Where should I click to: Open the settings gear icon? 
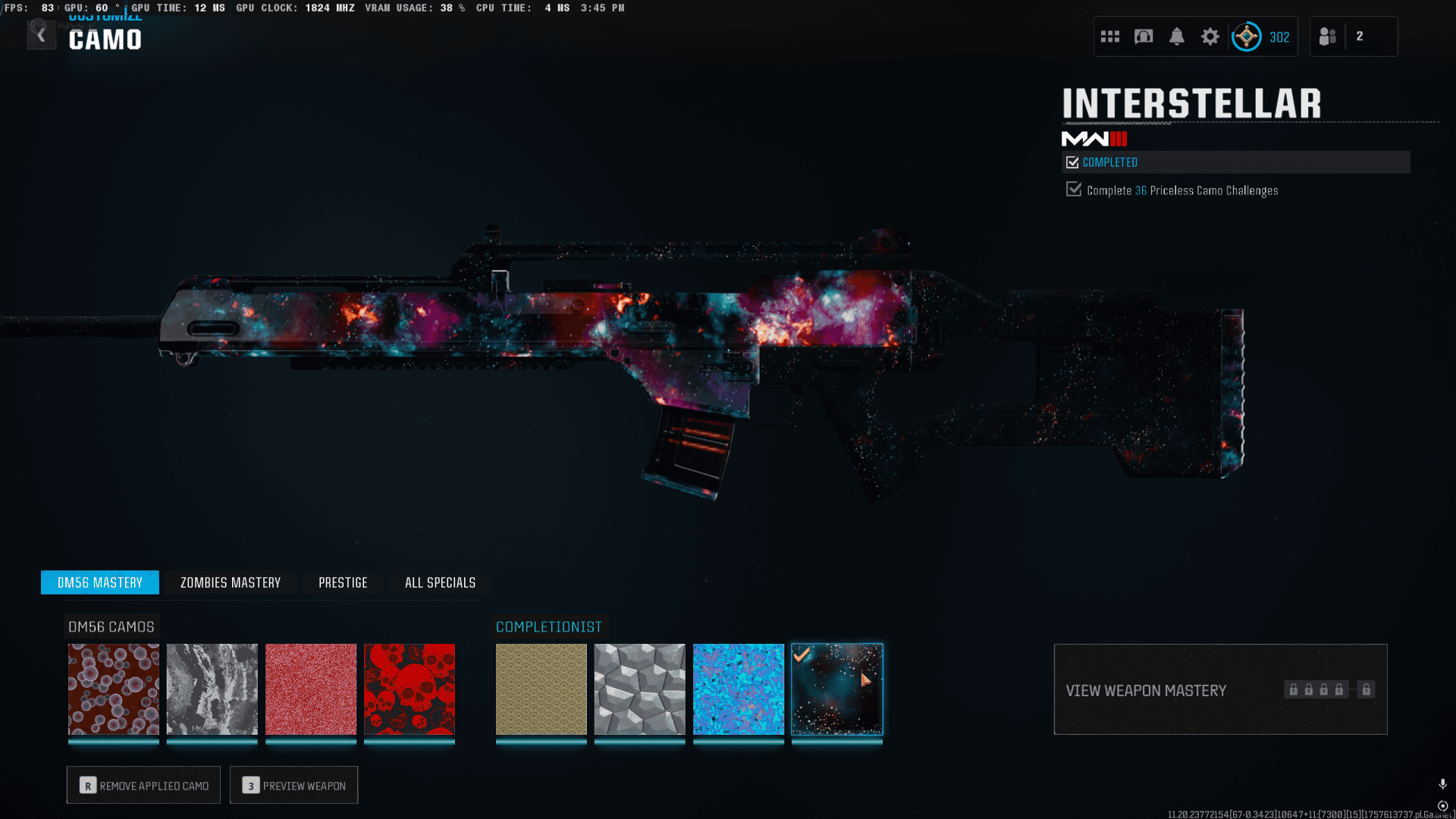pos(1210,36)
